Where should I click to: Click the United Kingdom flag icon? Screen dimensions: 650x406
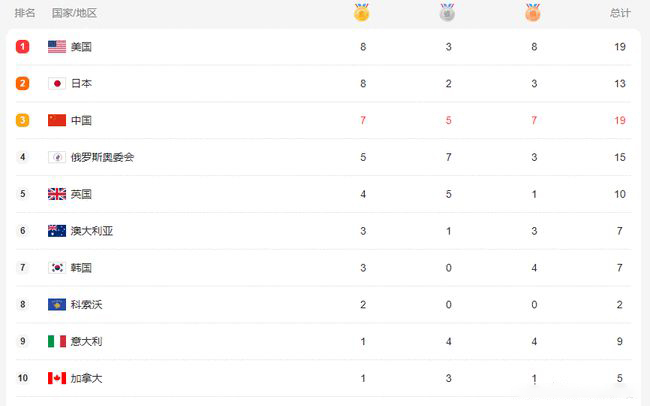pos(57,194)
